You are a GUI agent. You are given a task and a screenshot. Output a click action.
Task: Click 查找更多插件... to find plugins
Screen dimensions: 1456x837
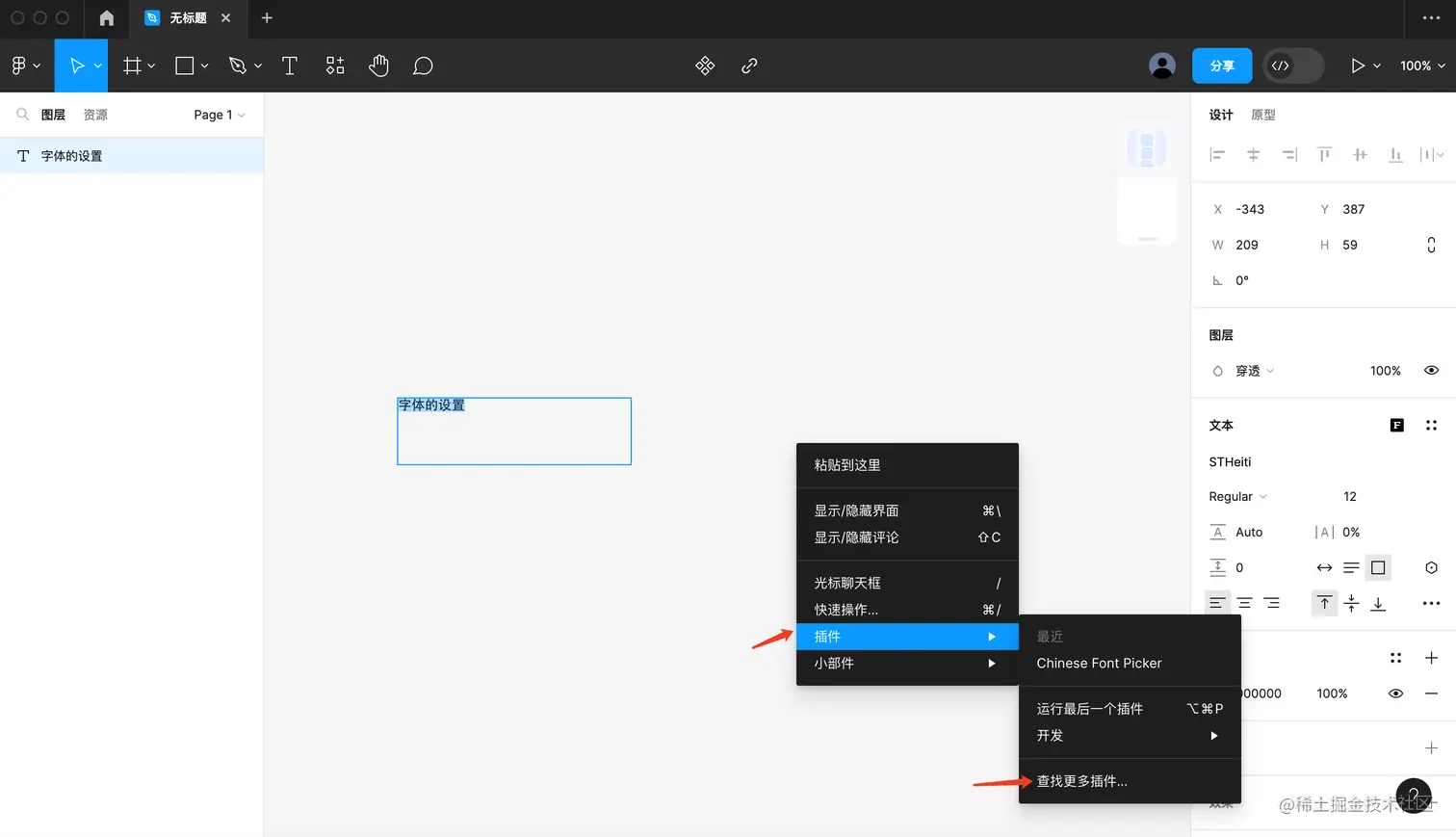point(1130,781)
